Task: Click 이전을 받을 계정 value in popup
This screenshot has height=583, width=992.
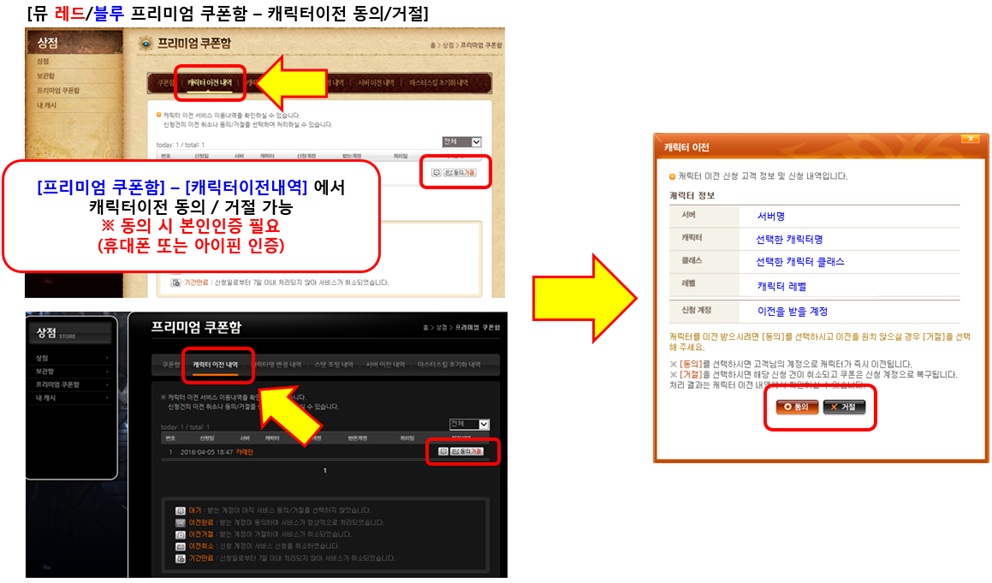Action: (793, 311)
